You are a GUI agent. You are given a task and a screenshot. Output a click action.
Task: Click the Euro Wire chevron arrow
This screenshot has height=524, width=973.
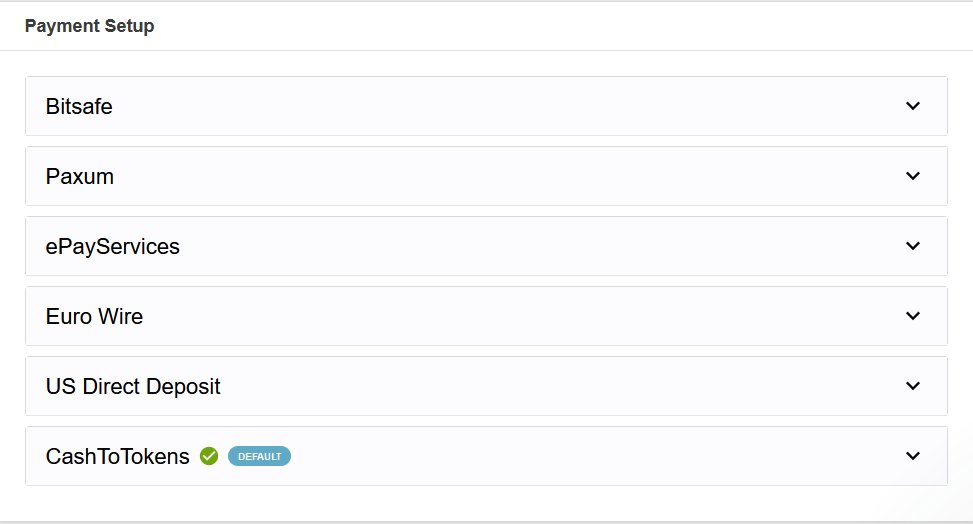(x=912, y=316)
